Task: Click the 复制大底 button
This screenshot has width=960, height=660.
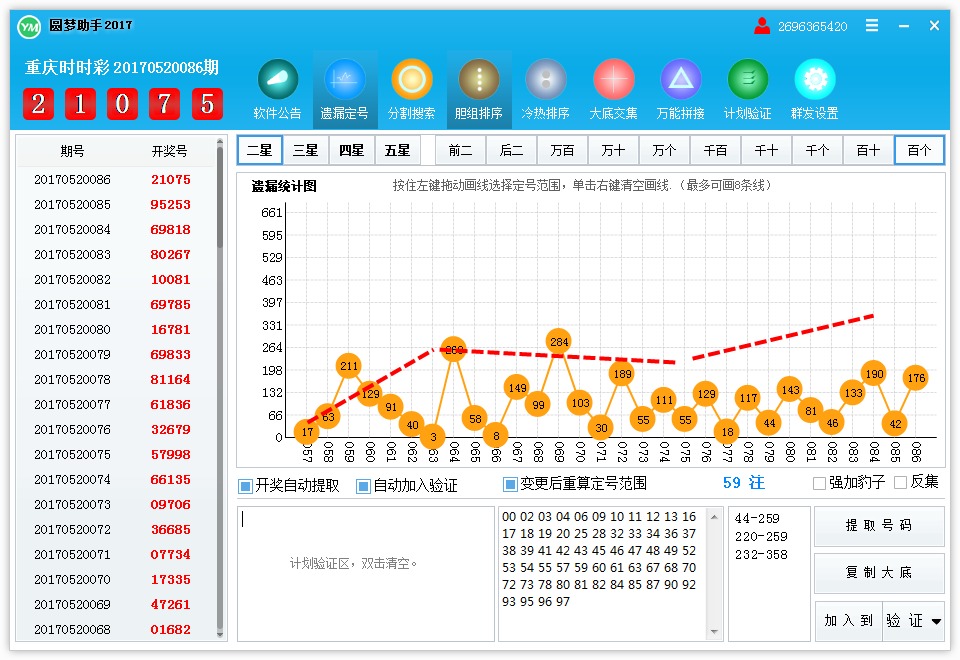Action: (x=879, y=573)
